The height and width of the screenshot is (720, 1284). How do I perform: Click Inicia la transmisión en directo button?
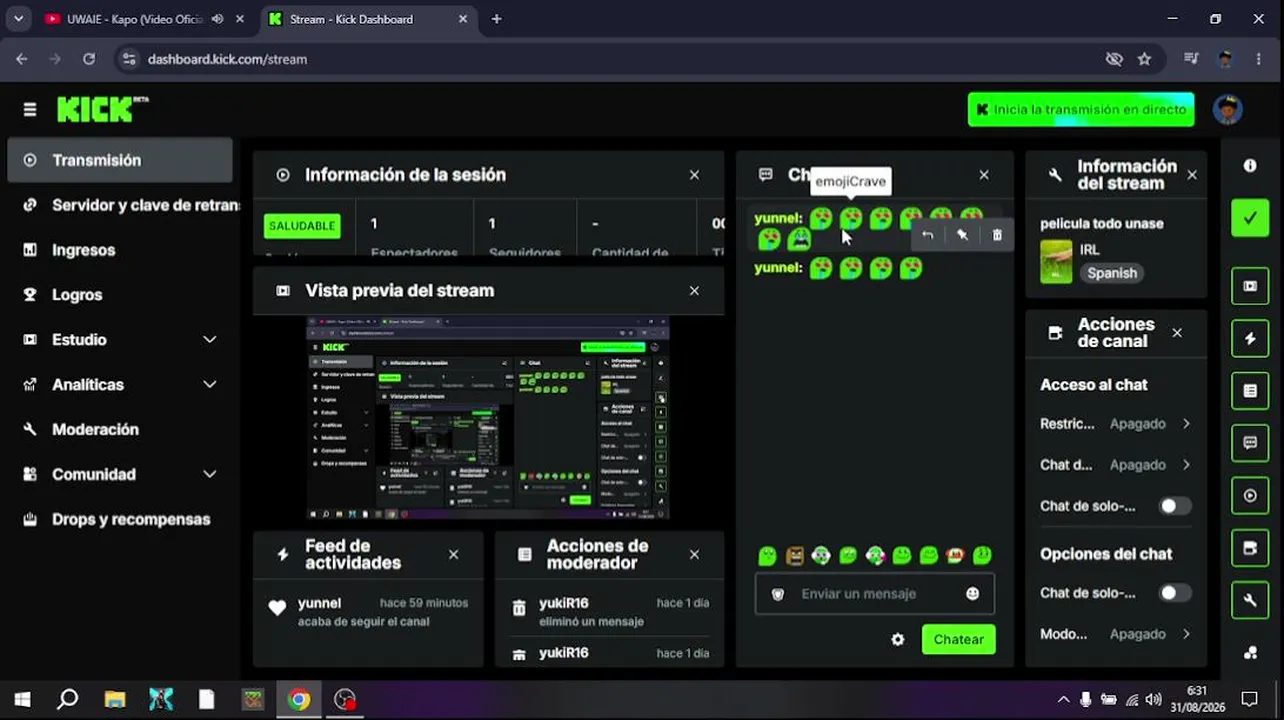[x=1081, y=110]
